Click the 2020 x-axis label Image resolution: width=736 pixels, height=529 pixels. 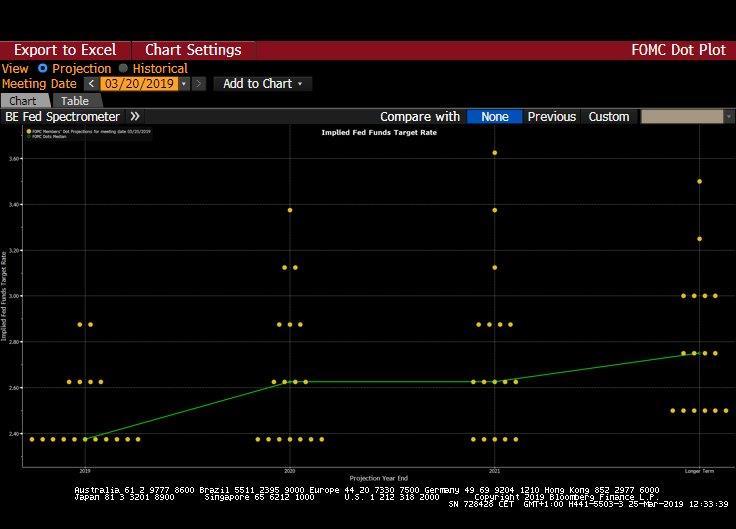point(290,471)
